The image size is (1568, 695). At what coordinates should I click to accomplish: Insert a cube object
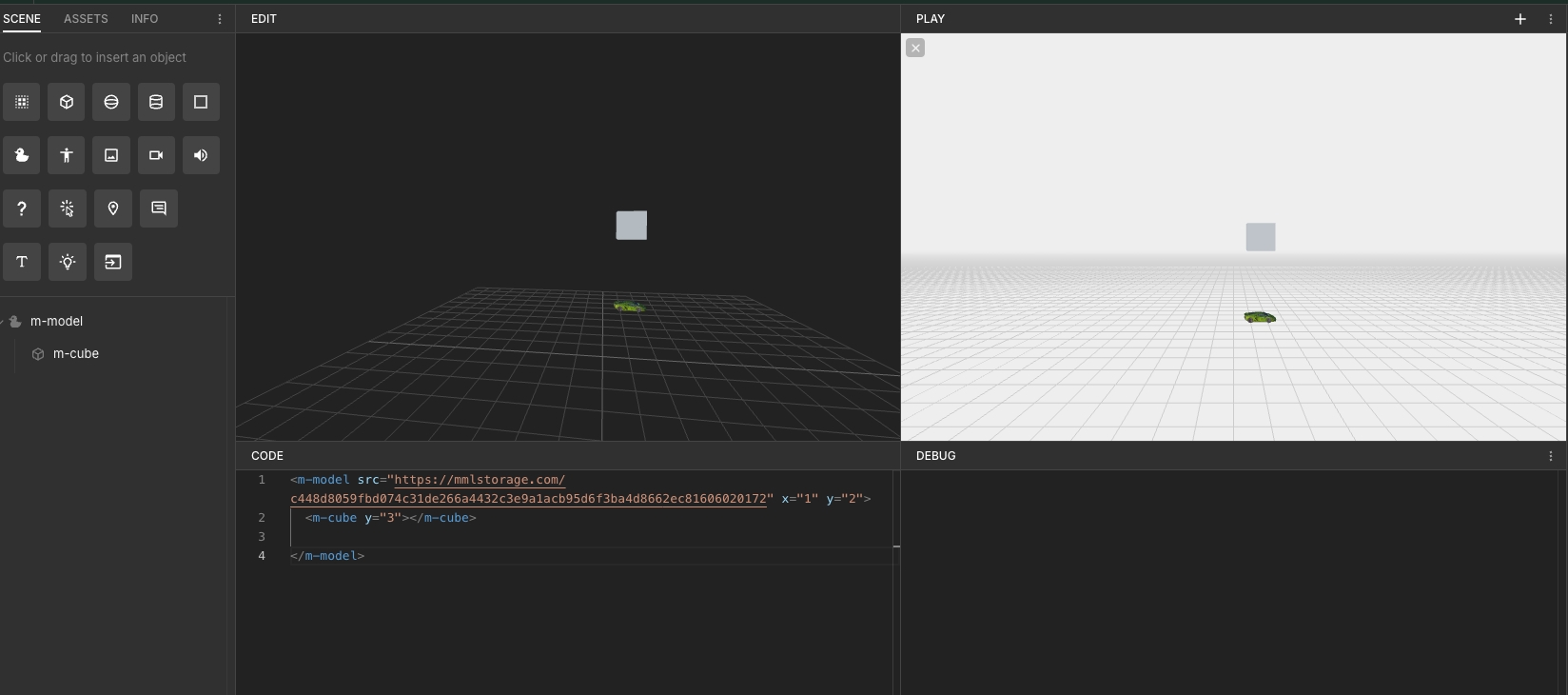click(x=67, y=102)
